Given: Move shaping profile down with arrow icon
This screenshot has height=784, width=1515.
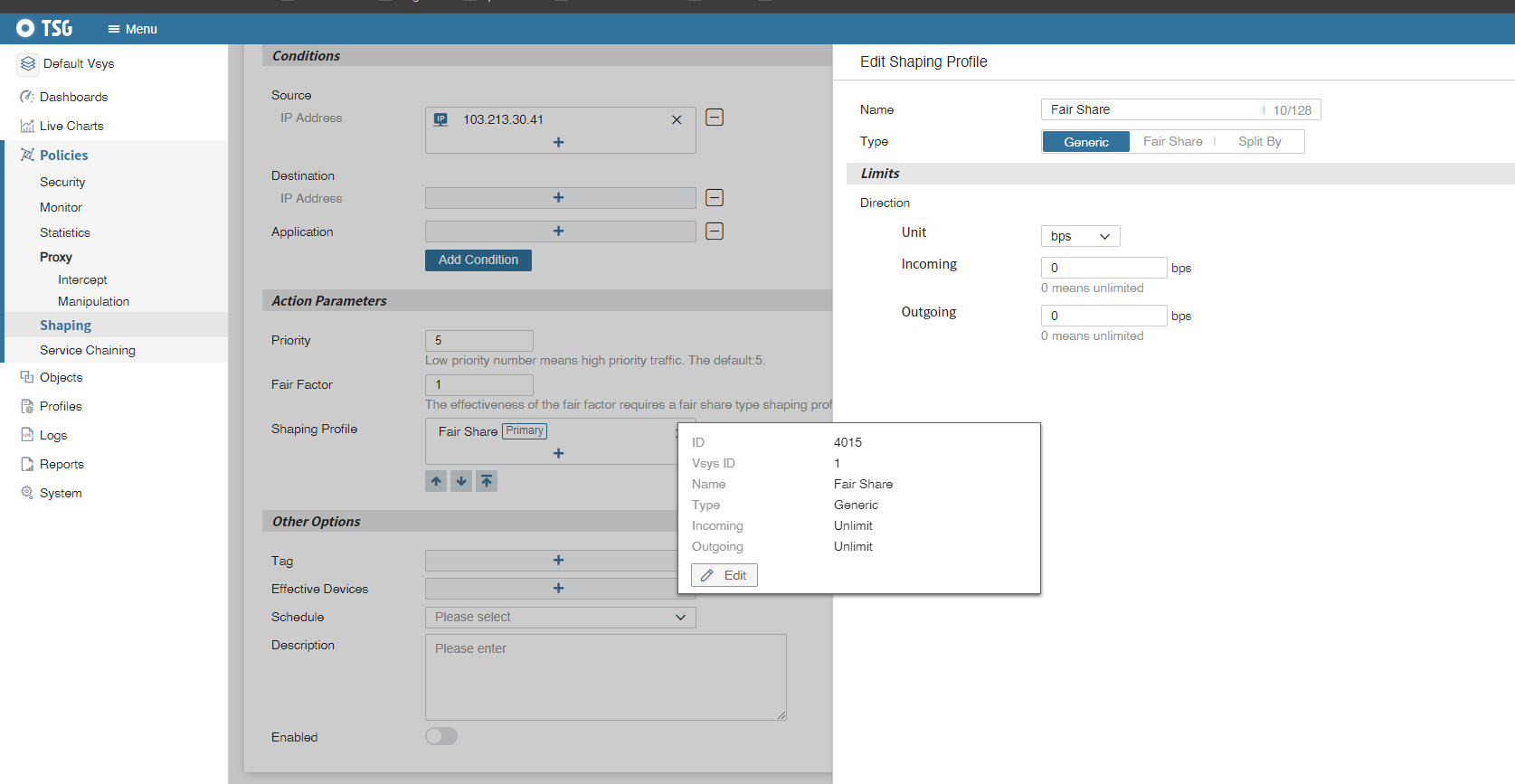Looking at the screenshot, I should tap(461, 481).
